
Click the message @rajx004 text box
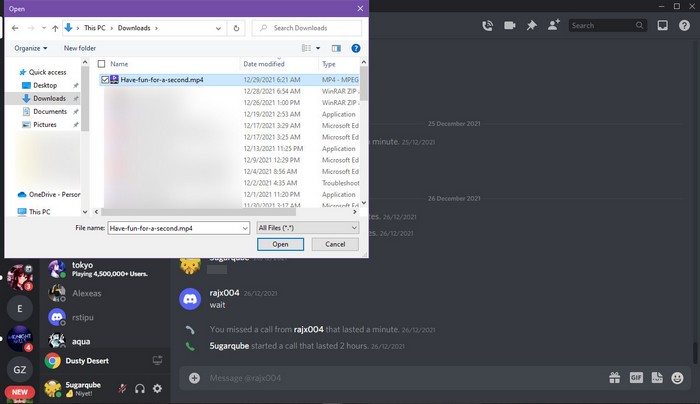pos(402,378)
